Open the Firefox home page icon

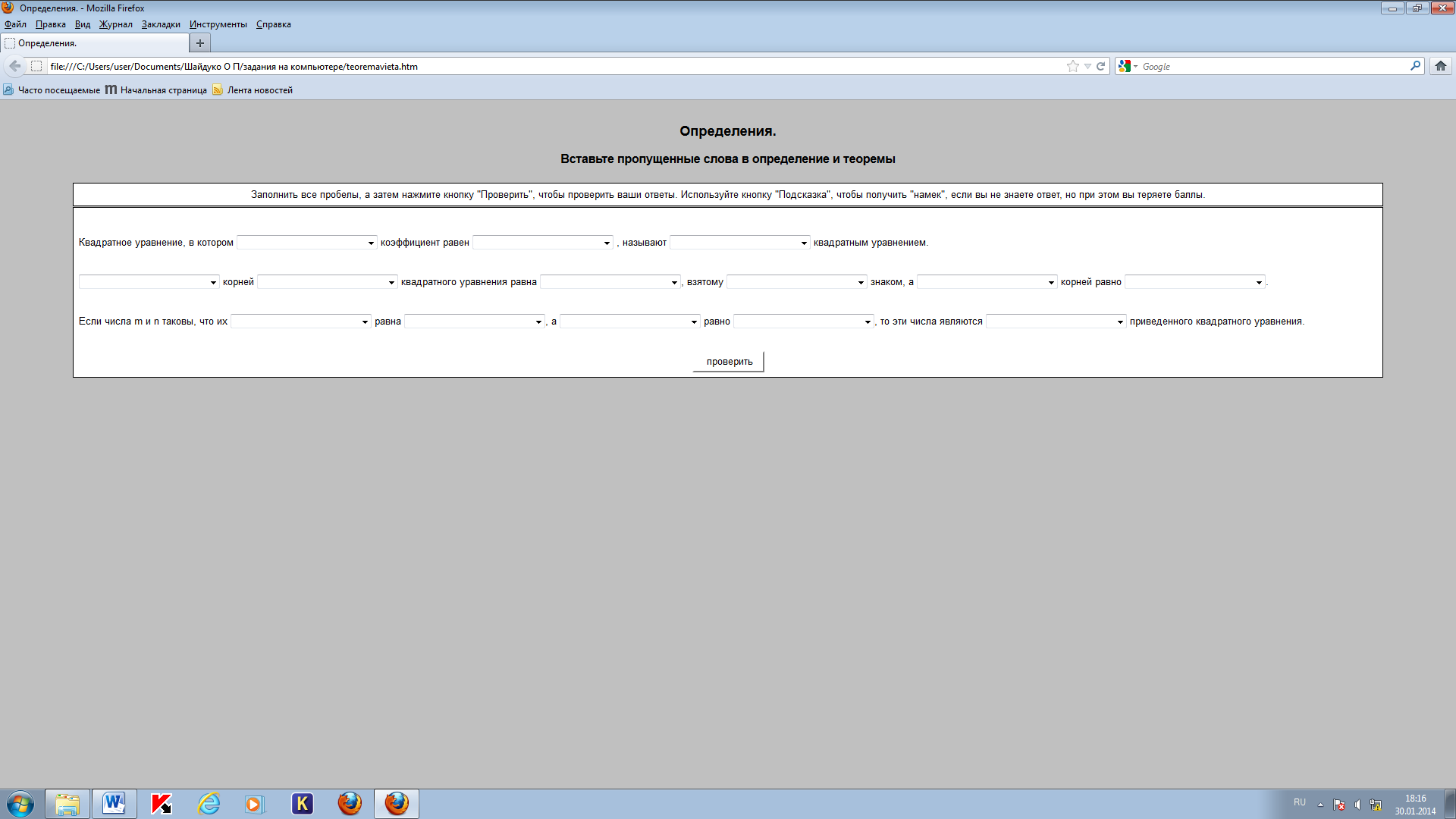[x=1440, y=66]
